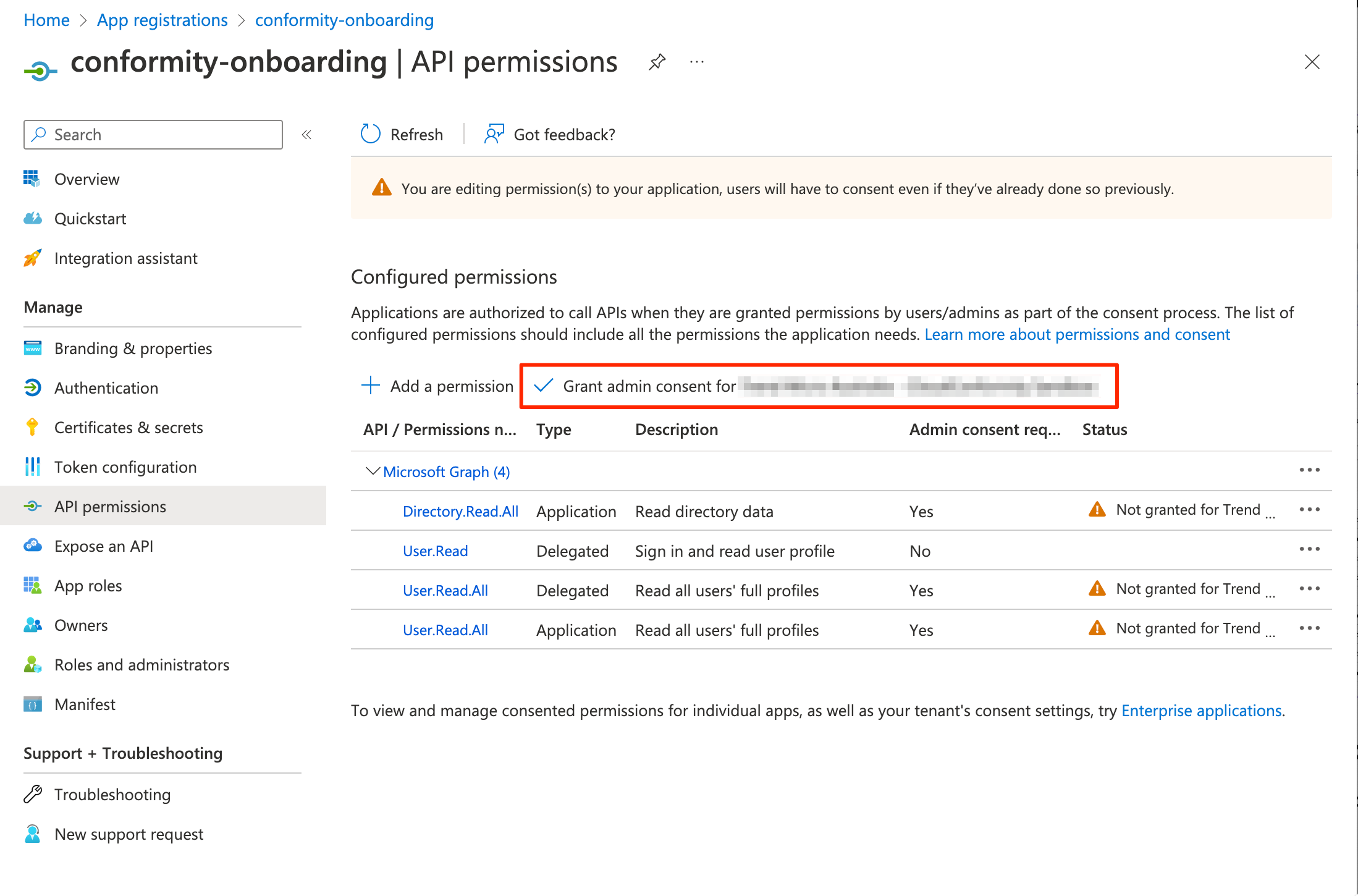
Task: Click conformity-onboarding breadcrumb link
Action: tap(344, 20)
